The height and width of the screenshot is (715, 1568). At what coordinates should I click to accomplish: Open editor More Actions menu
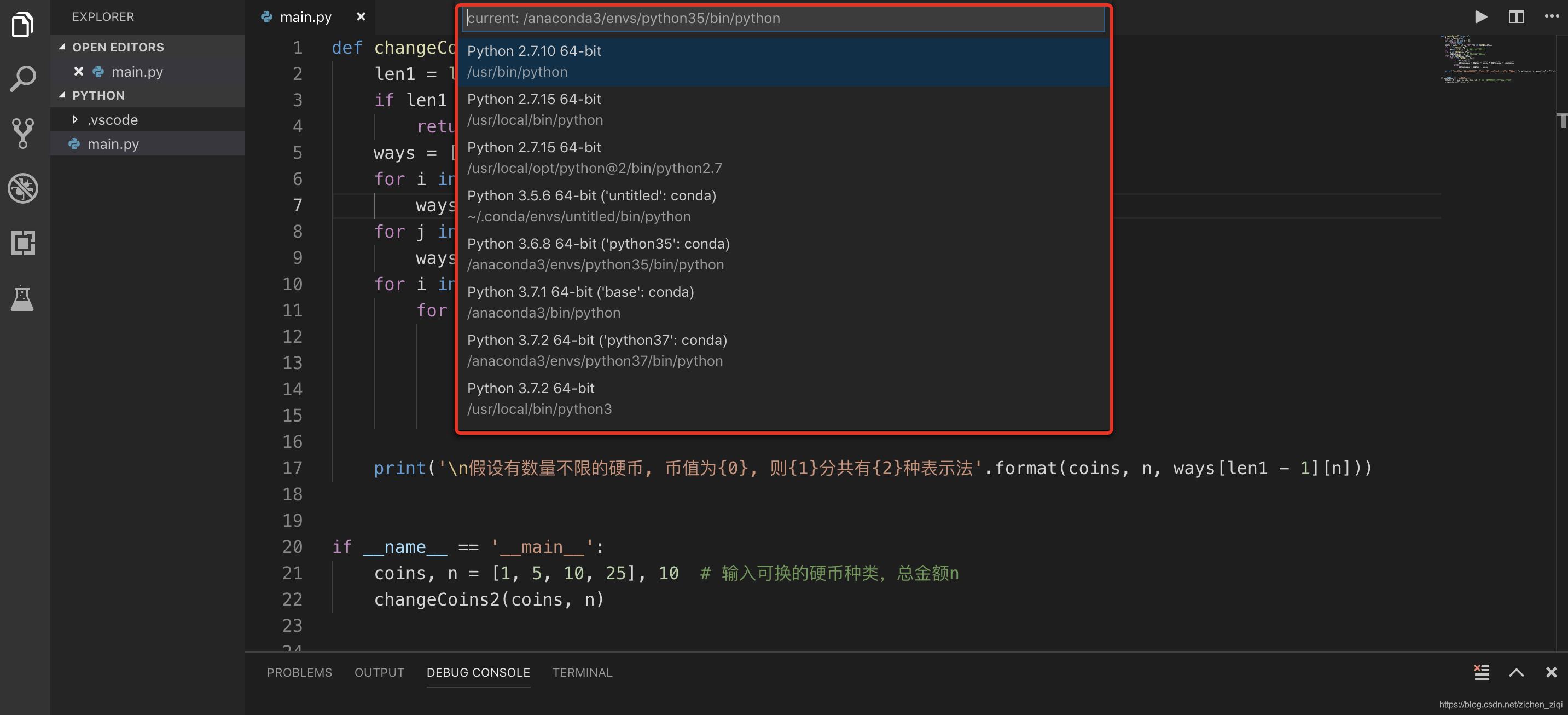[x=1551, y=17]
